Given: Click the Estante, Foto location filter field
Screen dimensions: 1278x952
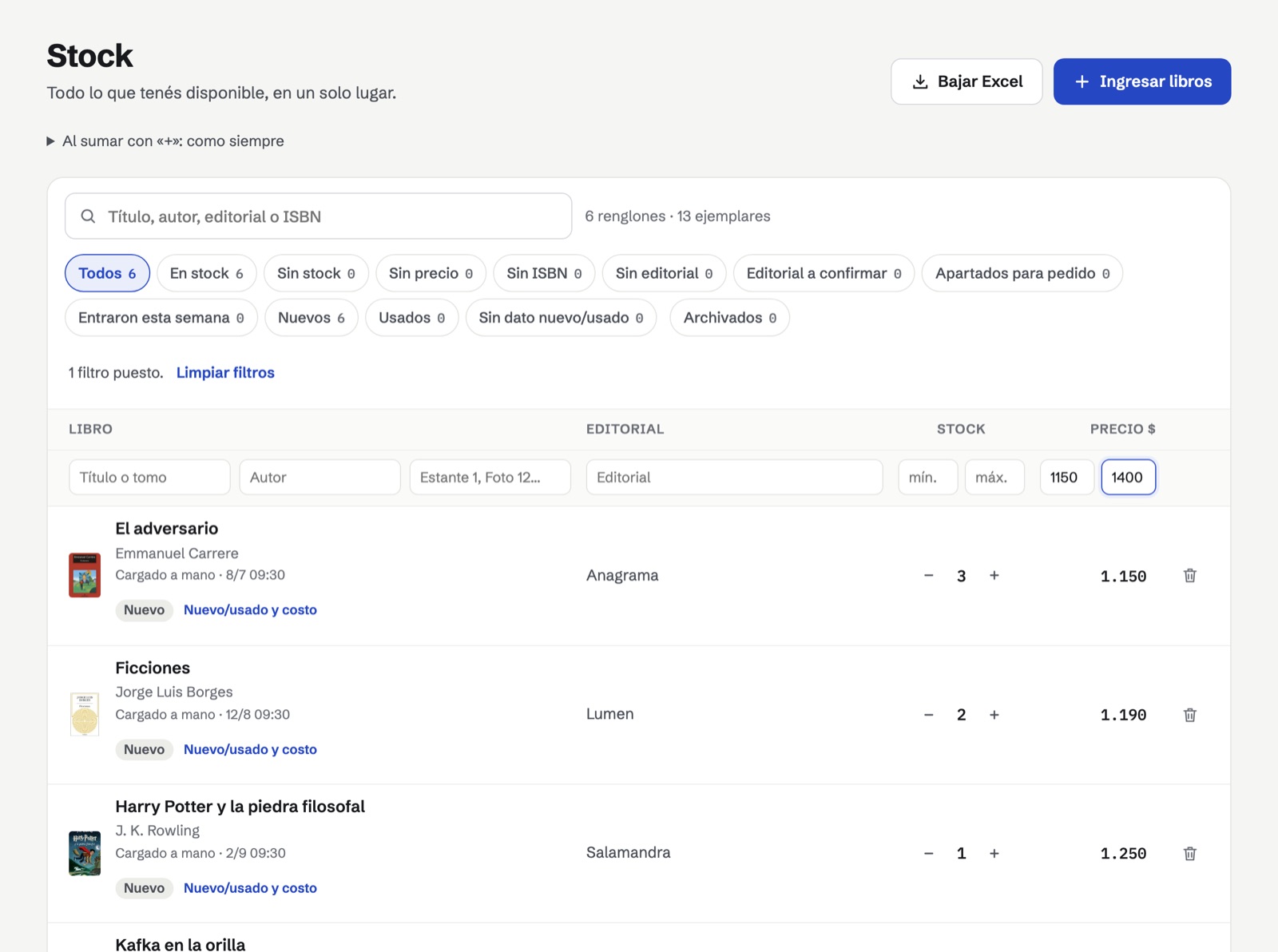Looking at the screenshot, I should pos(490,478).
